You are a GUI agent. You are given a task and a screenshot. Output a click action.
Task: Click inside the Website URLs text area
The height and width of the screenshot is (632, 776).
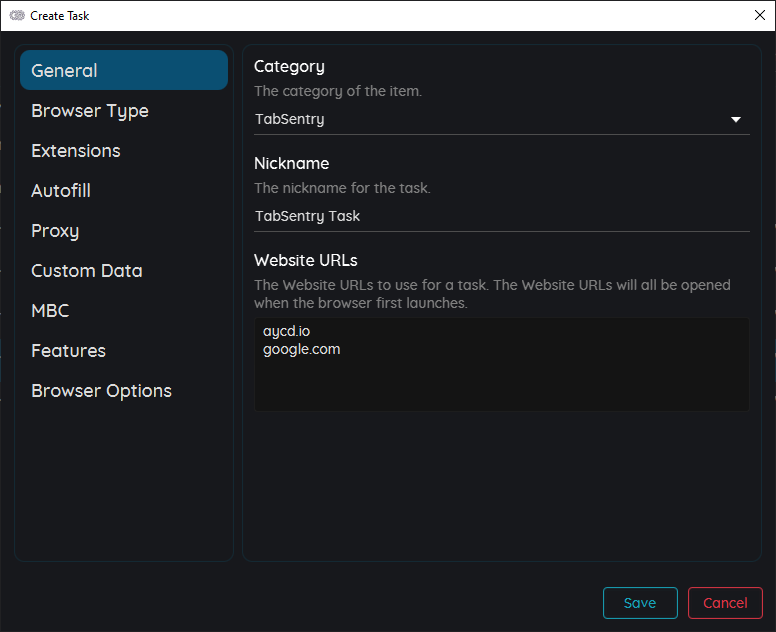502,364
